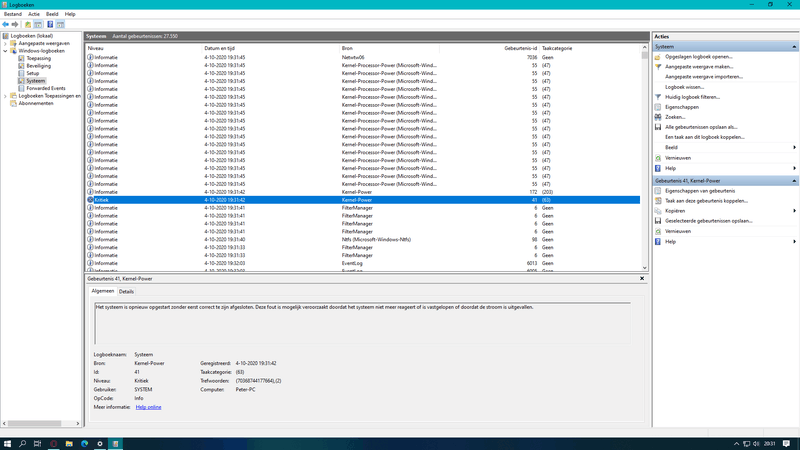
Task: Click the Geselecteerde gebeurtenissen opslaan disk icon
Action: pyautogui.click(x=658, y=221)
